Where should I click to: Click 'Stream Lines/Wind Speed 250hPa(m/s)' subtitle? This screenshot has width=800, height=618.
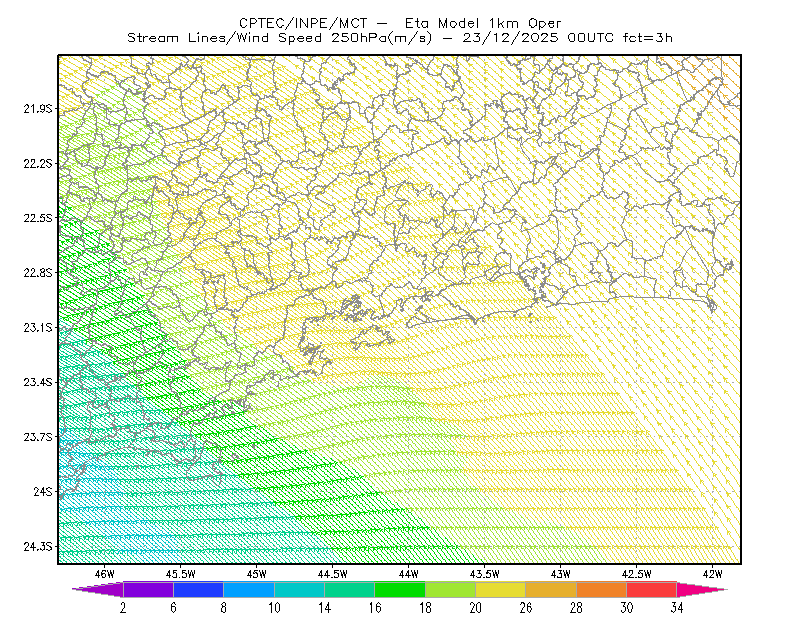pos(279,38)
